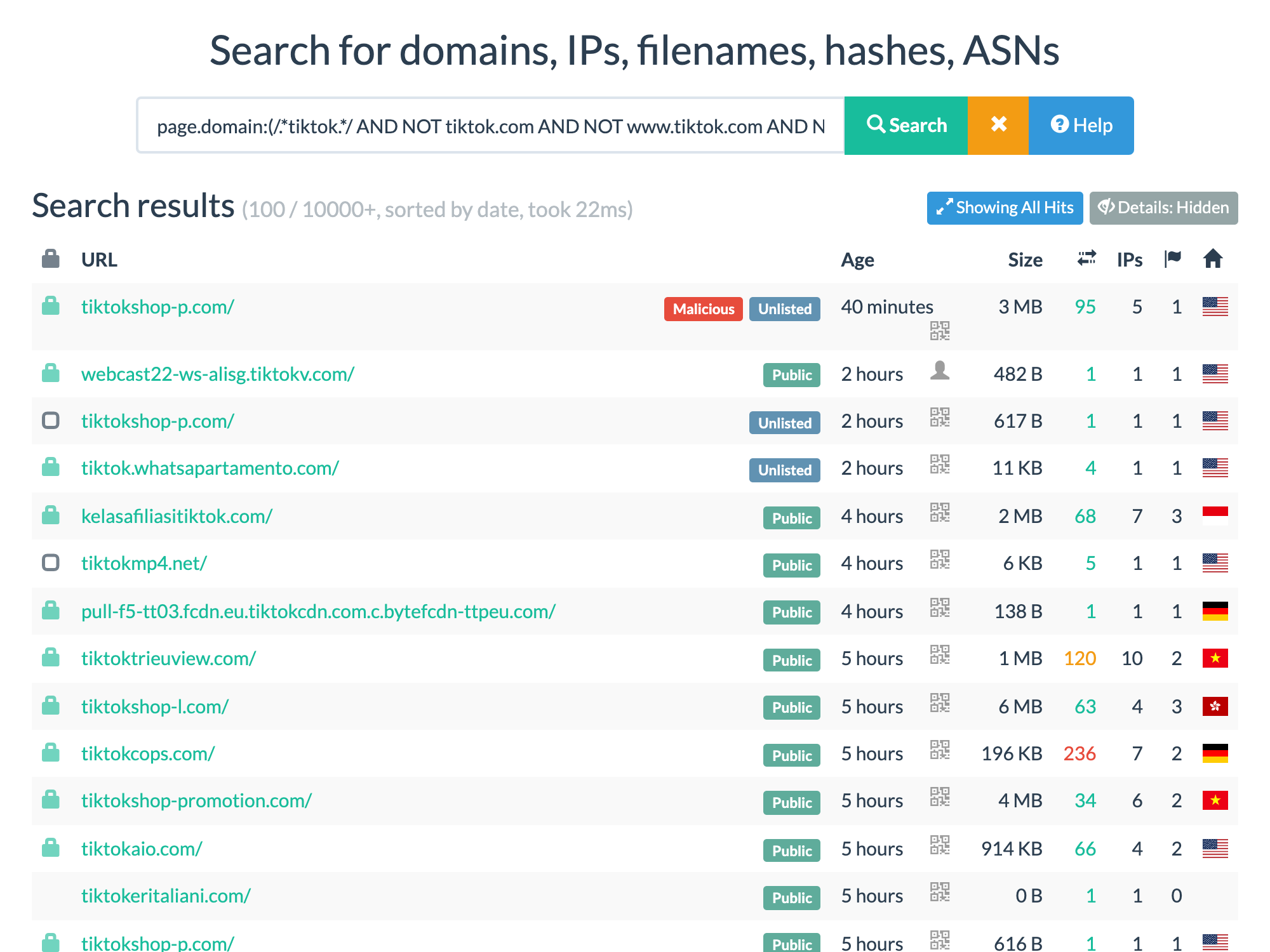
Task: Click the home column header icon
Action: coord(1213,258)
